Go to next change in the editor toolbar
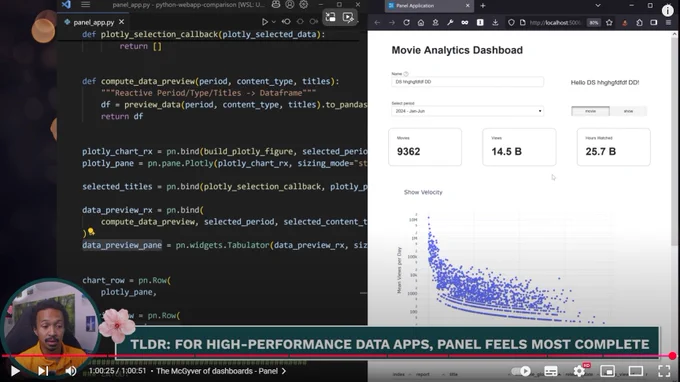Image resolution: width=680 pixels, height=382 pixels. tap(314, 21)
